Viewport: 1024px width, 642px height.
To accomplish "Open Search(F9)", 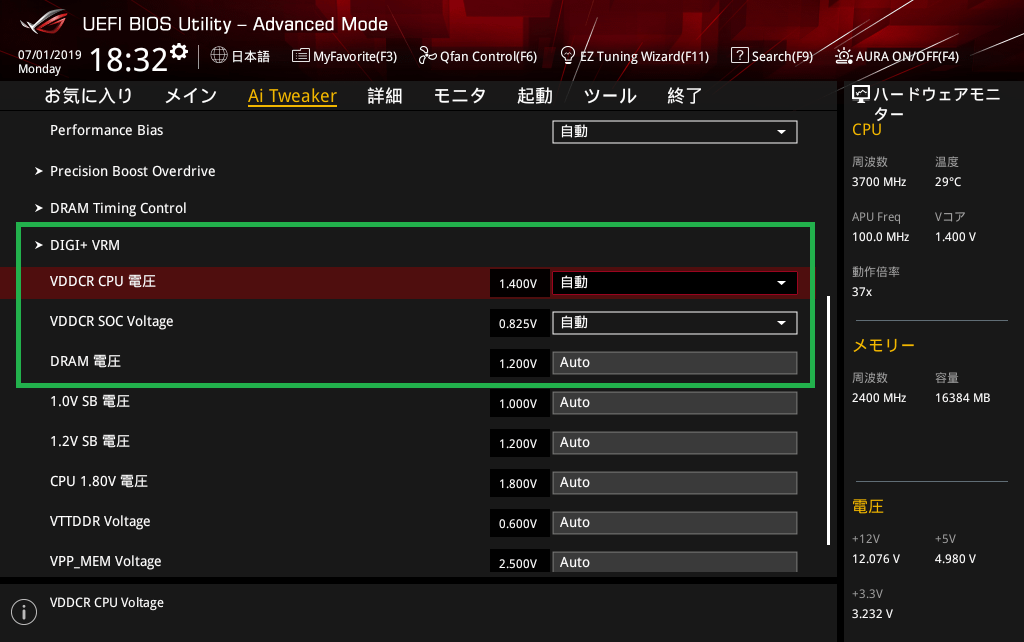I will coord(782,56).
